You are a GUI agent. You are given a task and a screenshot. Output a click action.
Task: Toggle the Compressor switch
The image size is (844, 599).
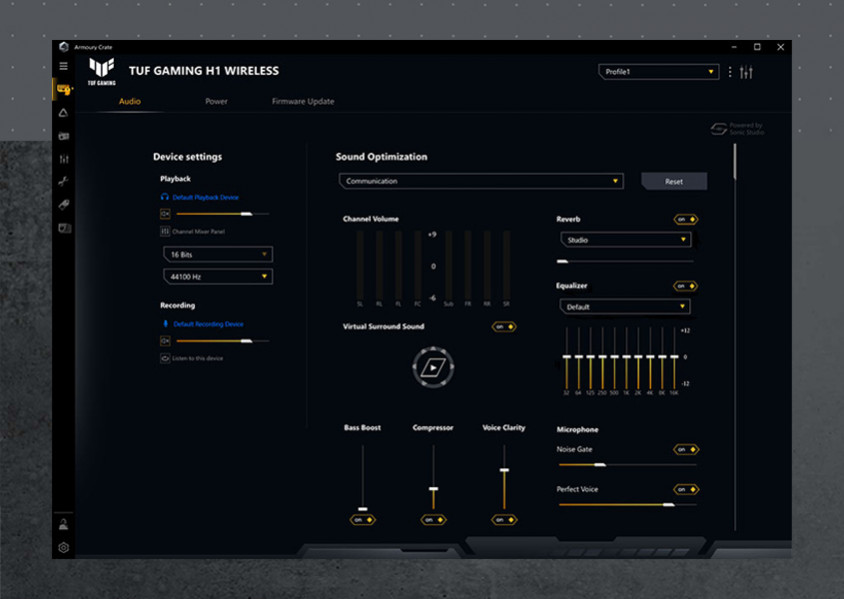tap(433, 520)
